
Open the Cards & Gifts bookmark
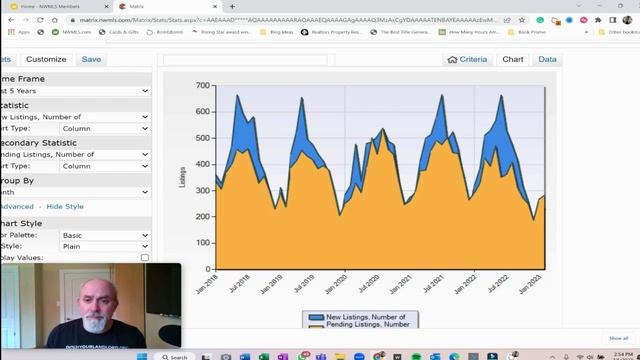coord(118,32)
